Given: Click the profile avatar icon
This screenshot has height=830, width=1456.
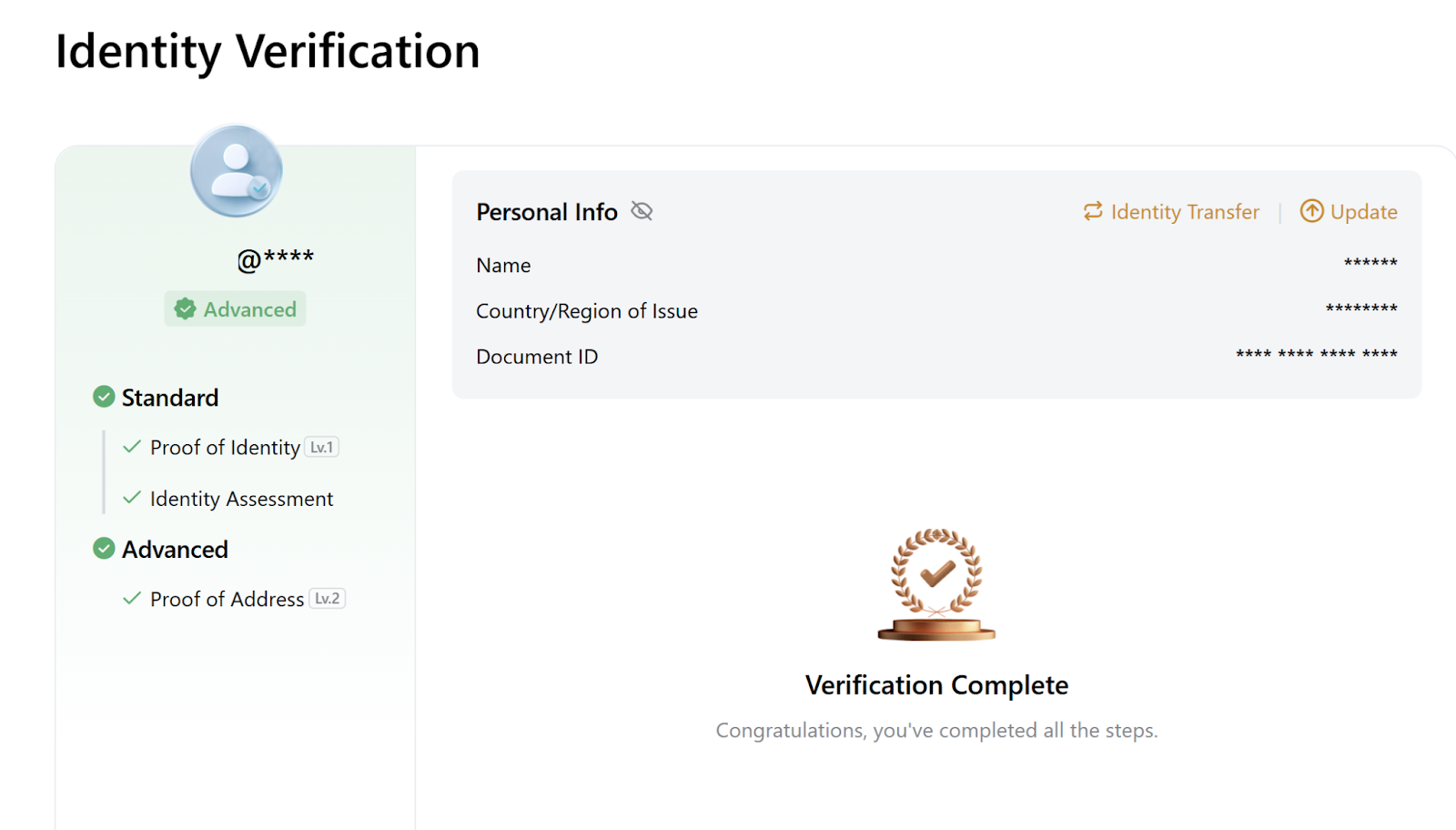Looking at the screenshot, I should (x=235, y=169).
